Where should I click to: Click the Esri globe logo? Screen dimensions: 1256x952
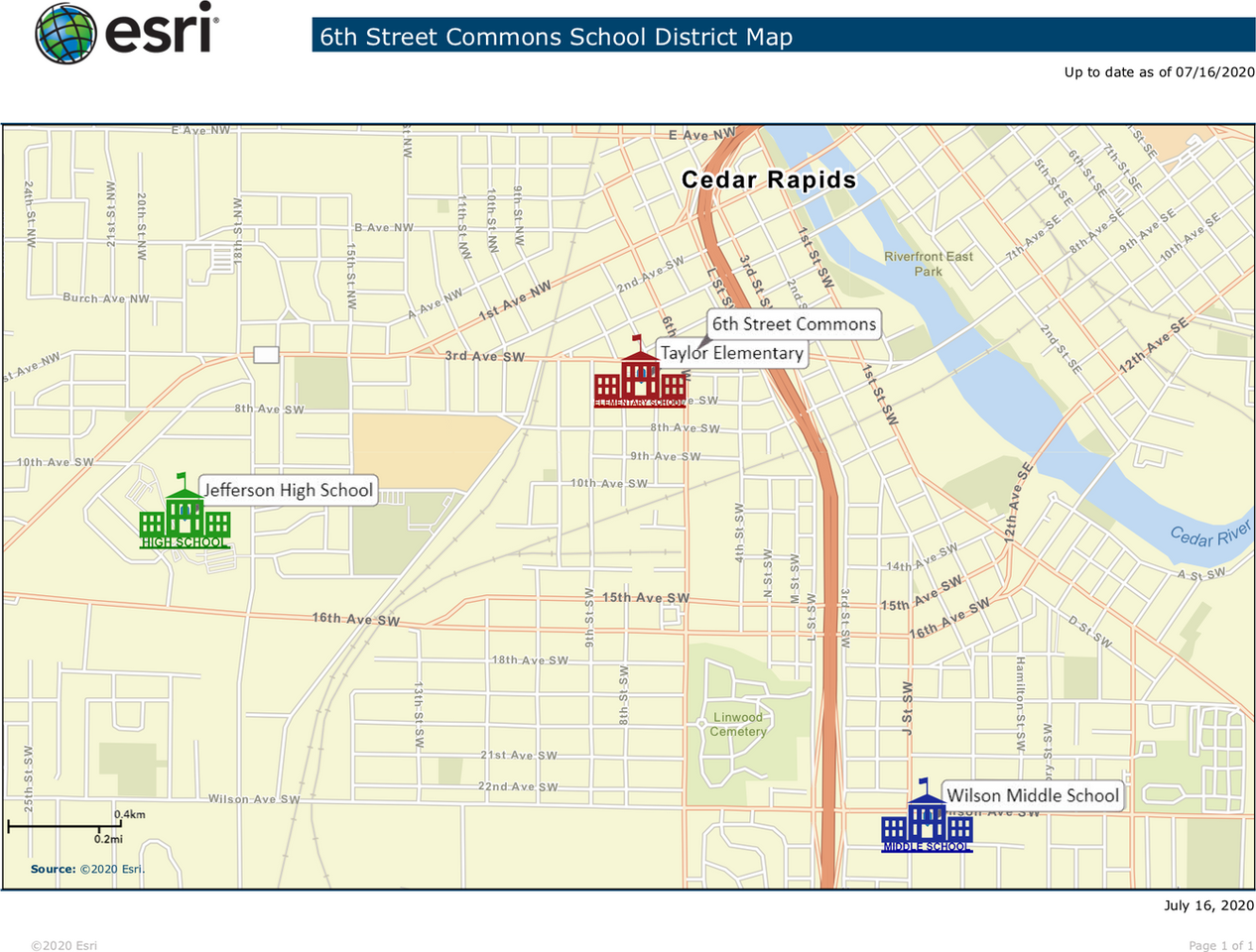(65, 33)
